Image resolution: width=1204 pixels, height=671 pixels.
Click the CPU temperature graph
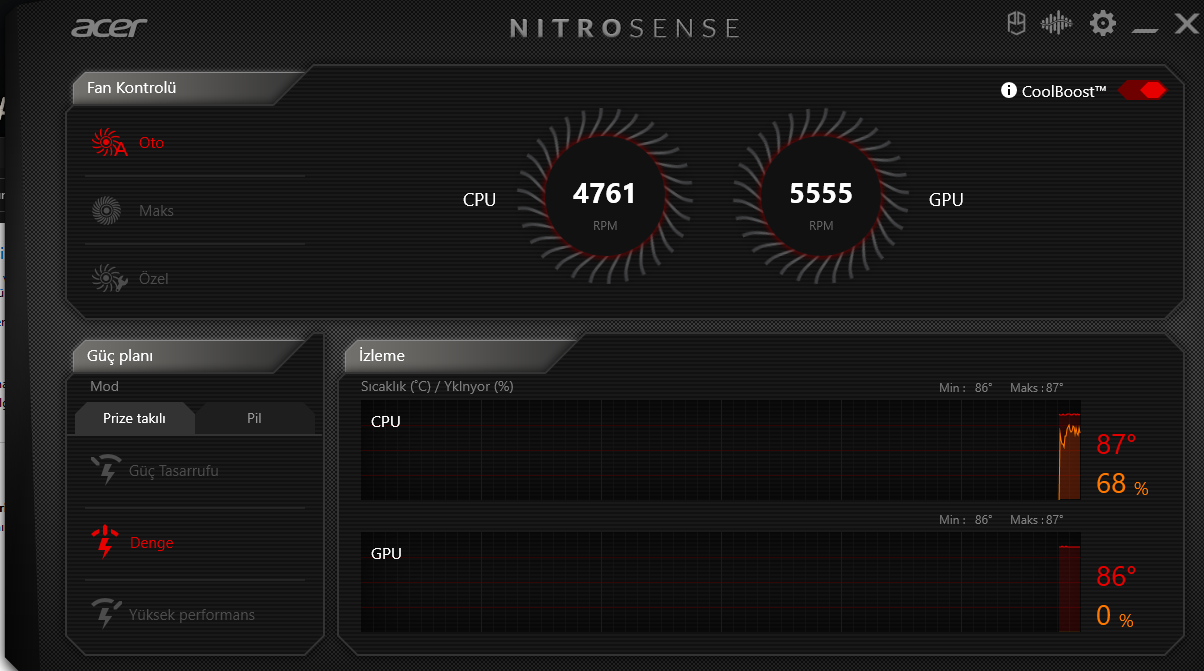click(x=722, y=450)
